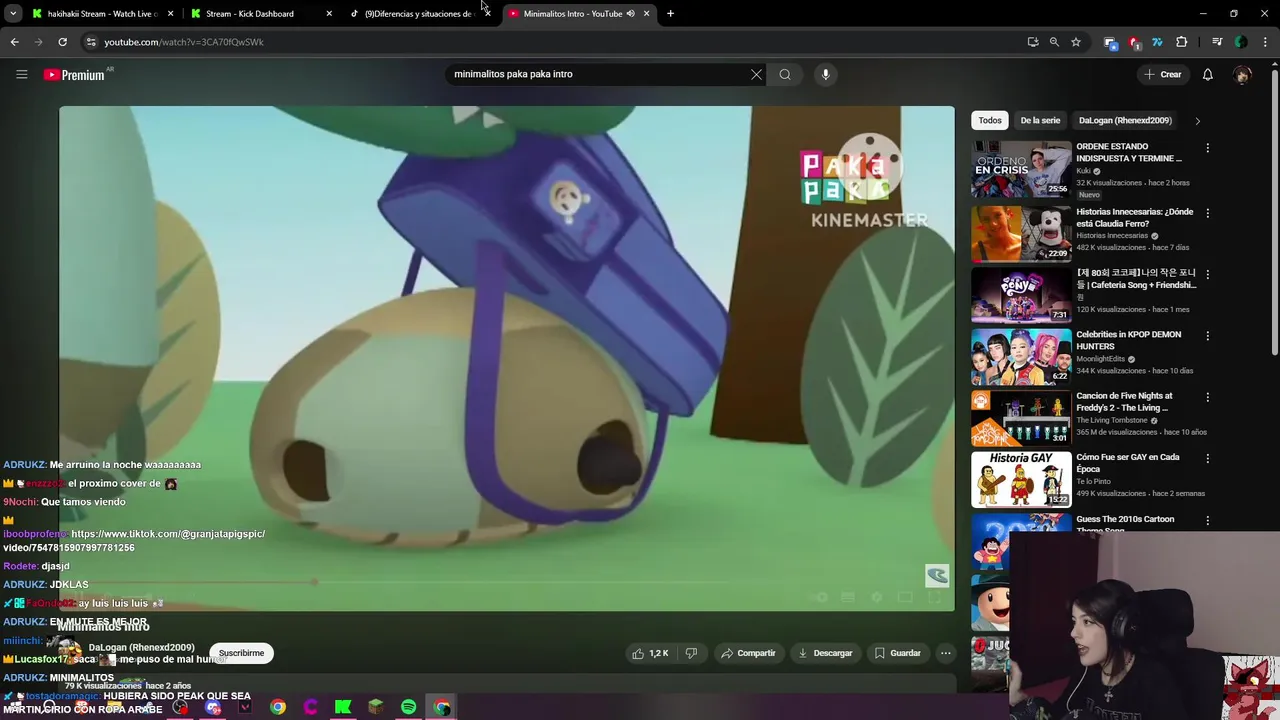Image resolution: width=1280 pixels, height=720 pixels.
Task: Click the YouTube search input field
Action: (x=598, y=74)
